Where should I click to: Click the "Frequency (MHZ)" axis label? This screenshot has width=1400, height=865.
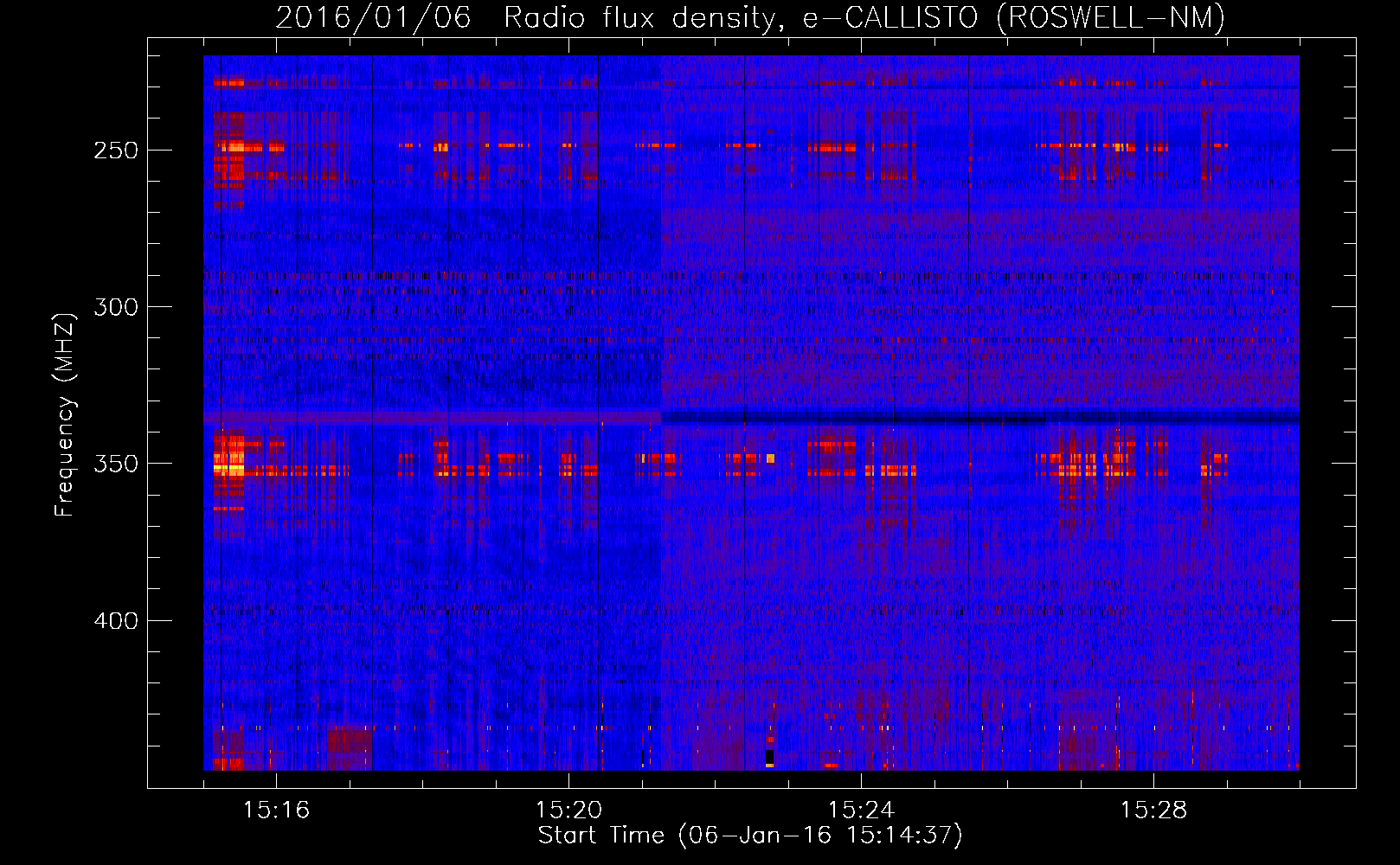point(65,414)
